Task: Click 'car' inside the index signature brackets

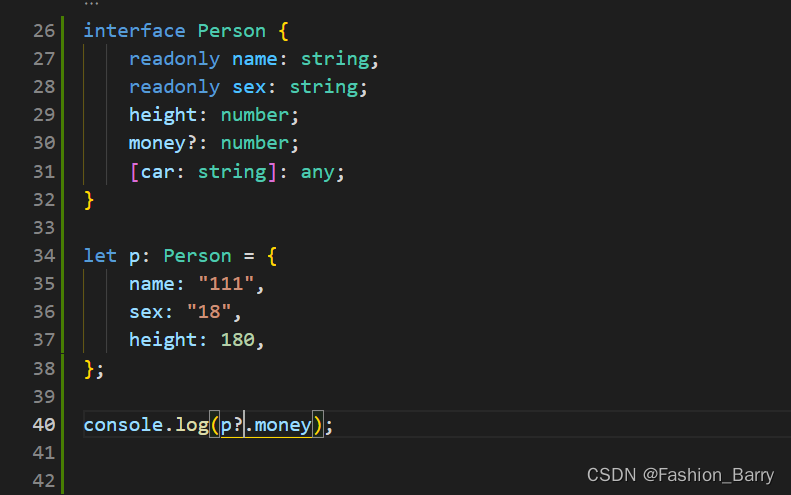Action: click(157, 172)
